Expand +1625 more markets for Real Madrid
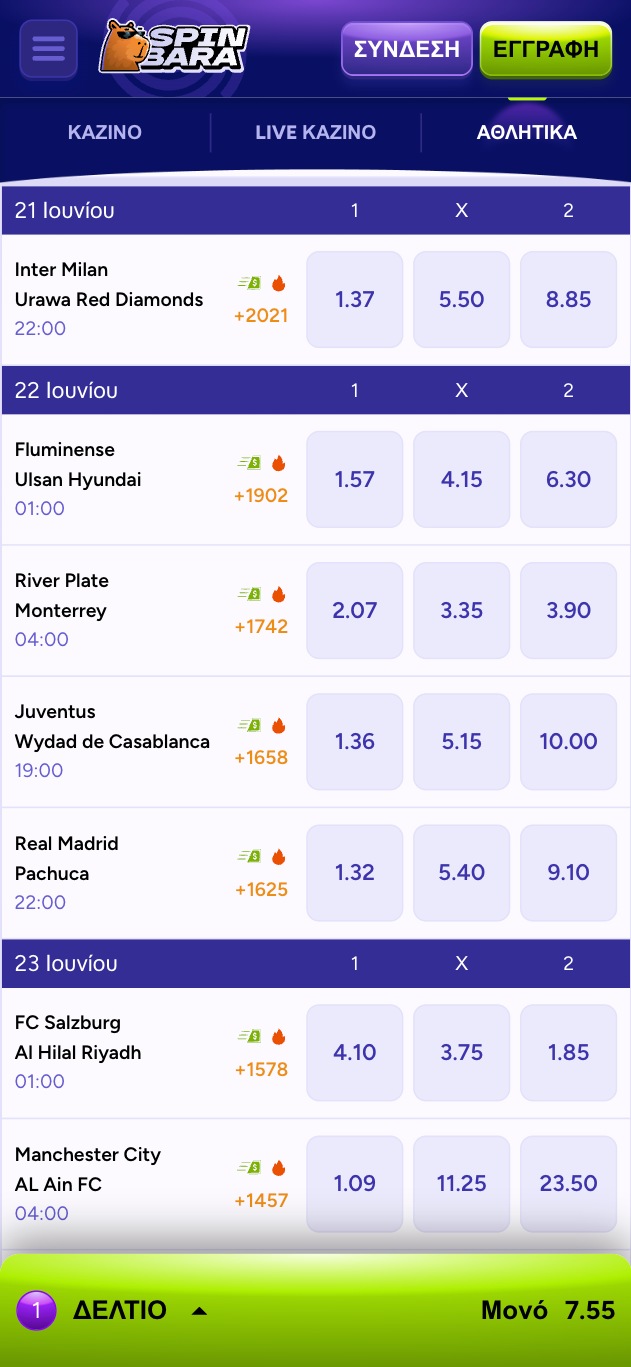 point(261,889)
